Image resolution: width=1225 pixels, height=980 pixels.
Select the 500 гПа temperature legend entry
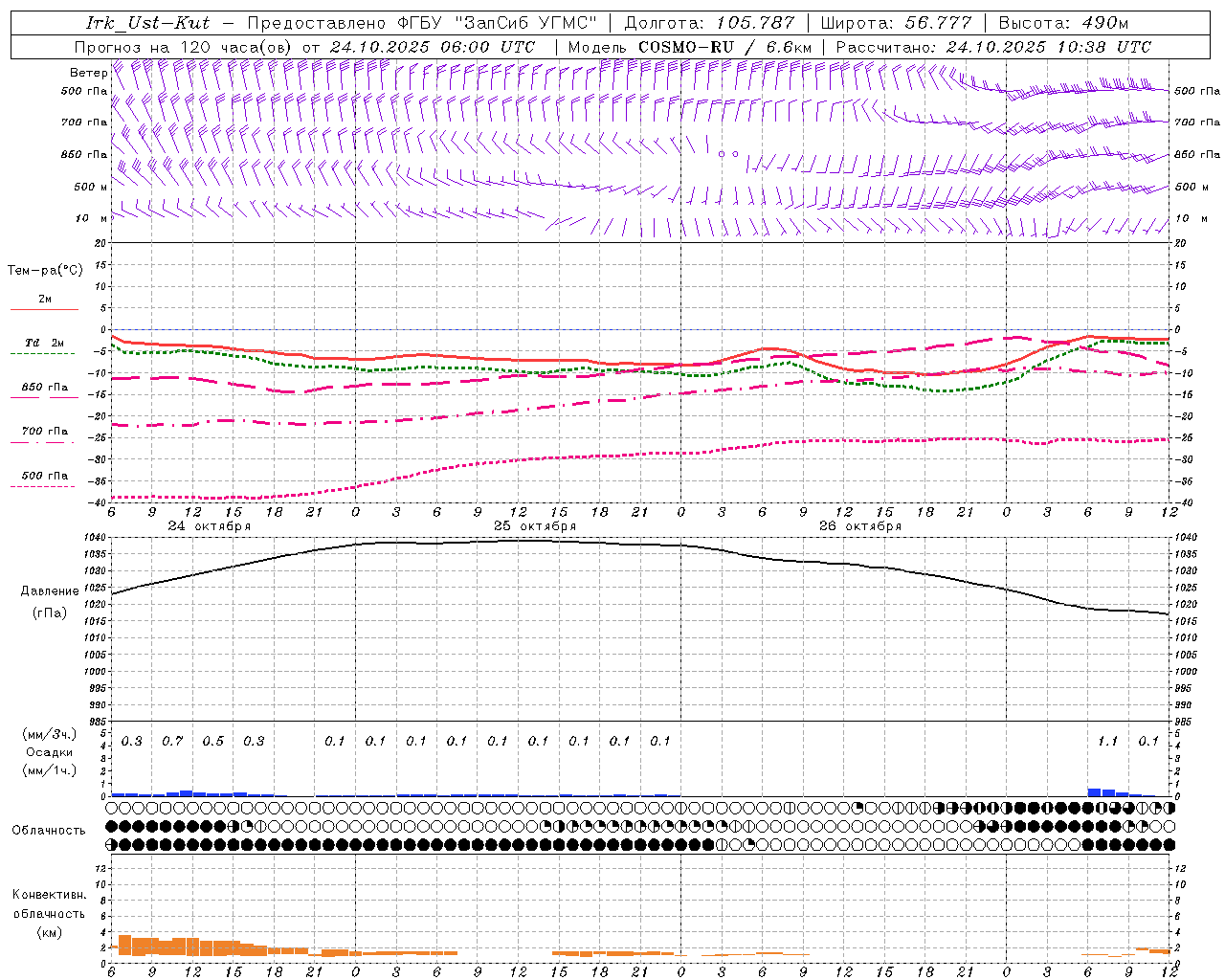click(44, 476)
